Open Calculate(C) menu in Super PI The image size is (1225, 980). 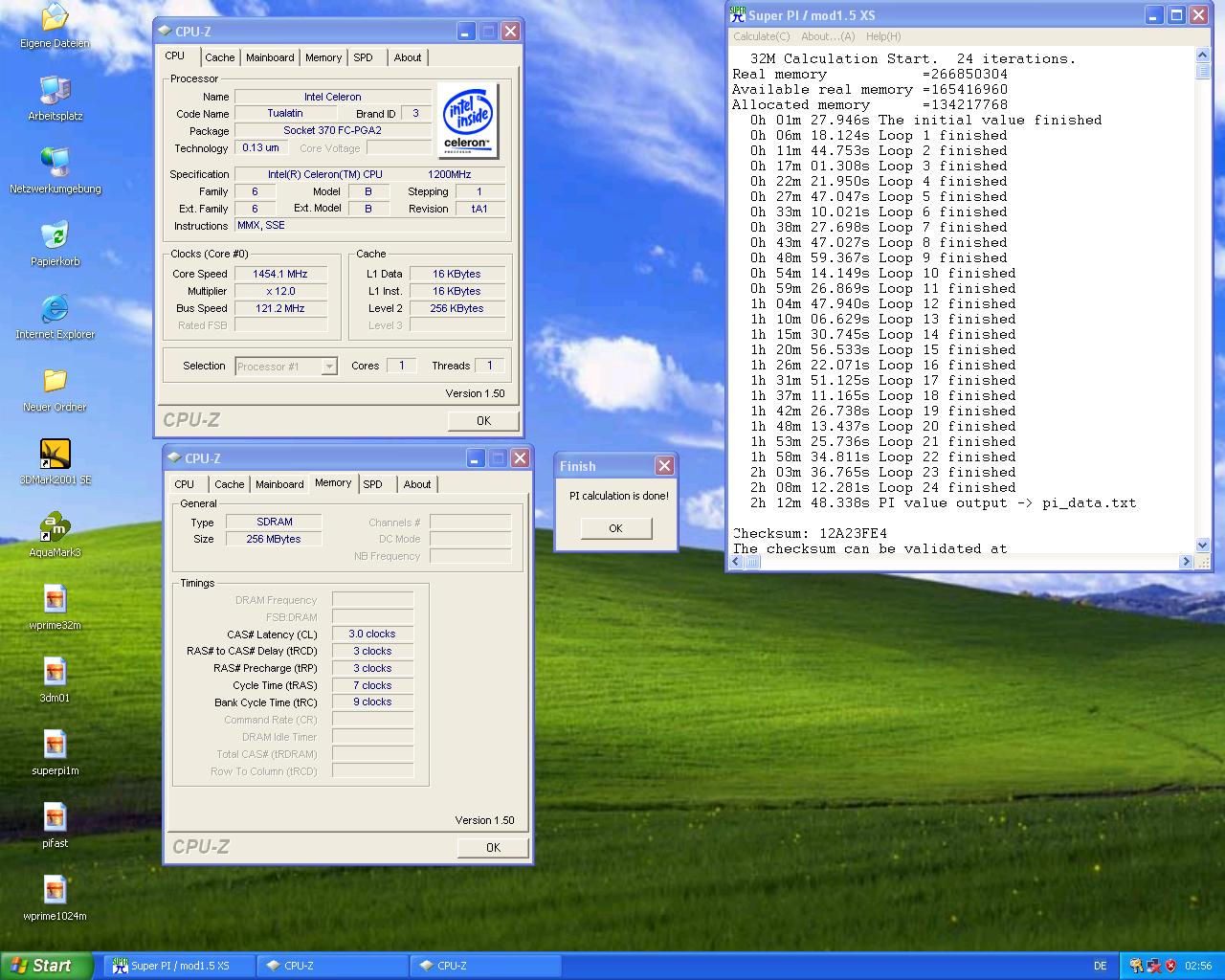762,36
